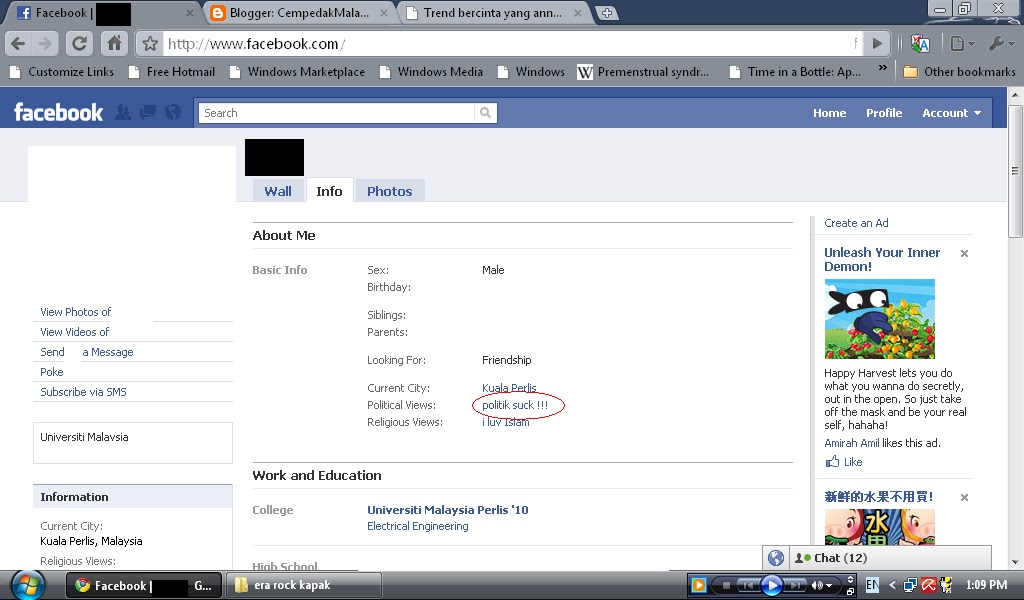Click the facebook logo
The image size is (1024, 600).
point(59,113)
